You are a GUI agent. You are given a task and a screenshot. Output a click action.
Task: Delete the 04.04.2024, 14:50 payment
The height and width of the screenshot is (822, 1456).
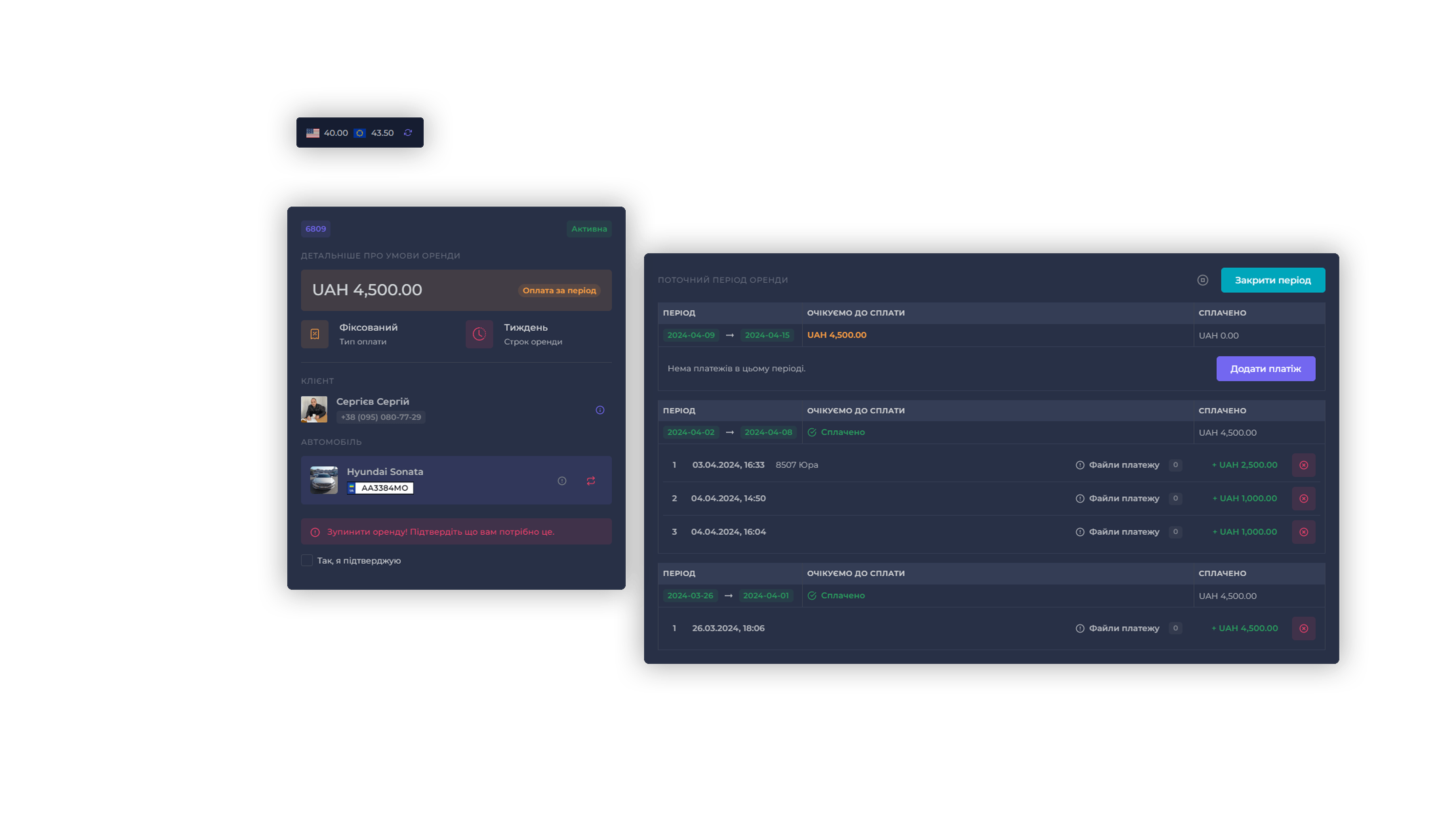[x=1304, y=499]
